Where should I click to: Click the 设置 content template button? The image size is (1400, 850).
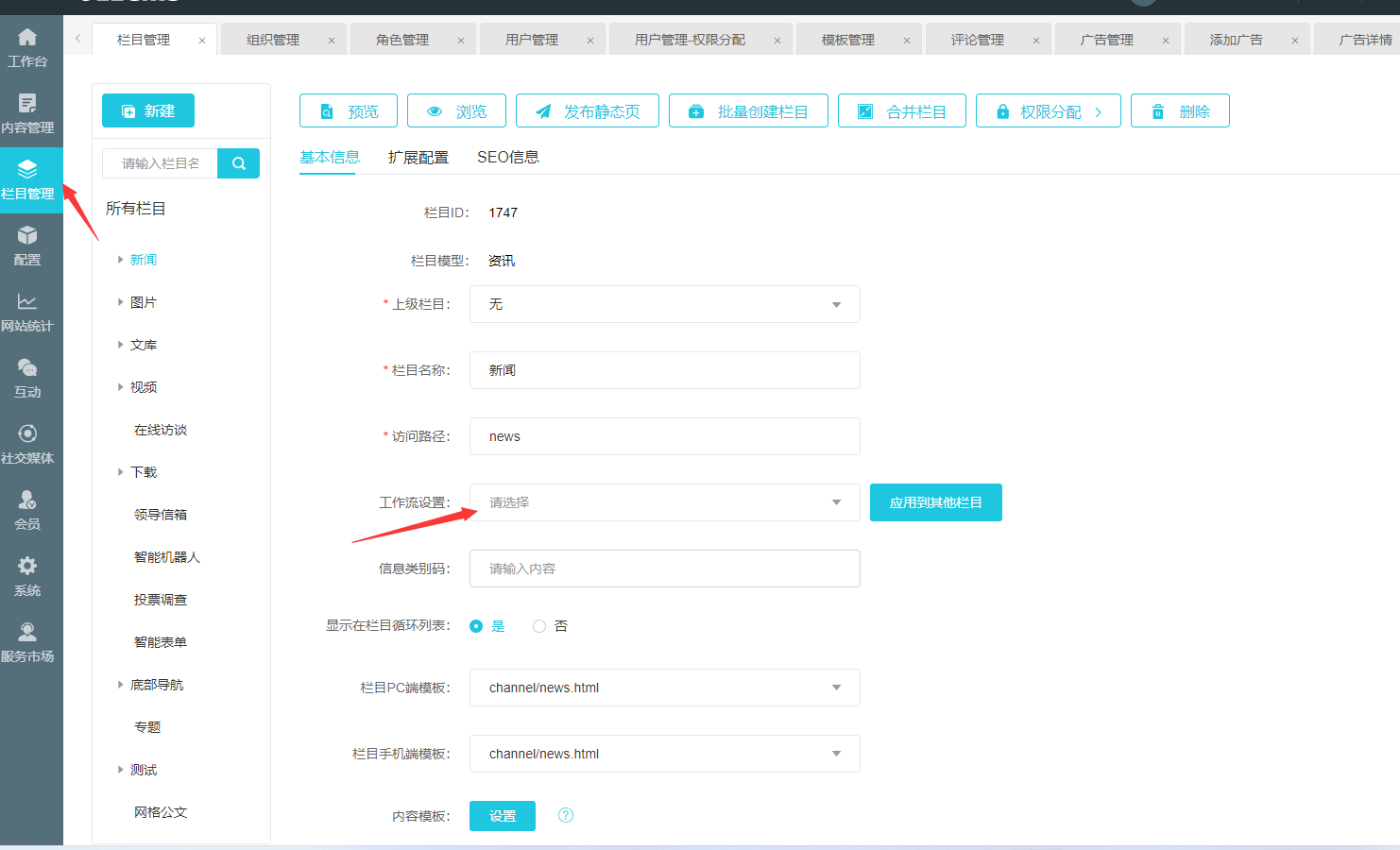coord(503,816)
